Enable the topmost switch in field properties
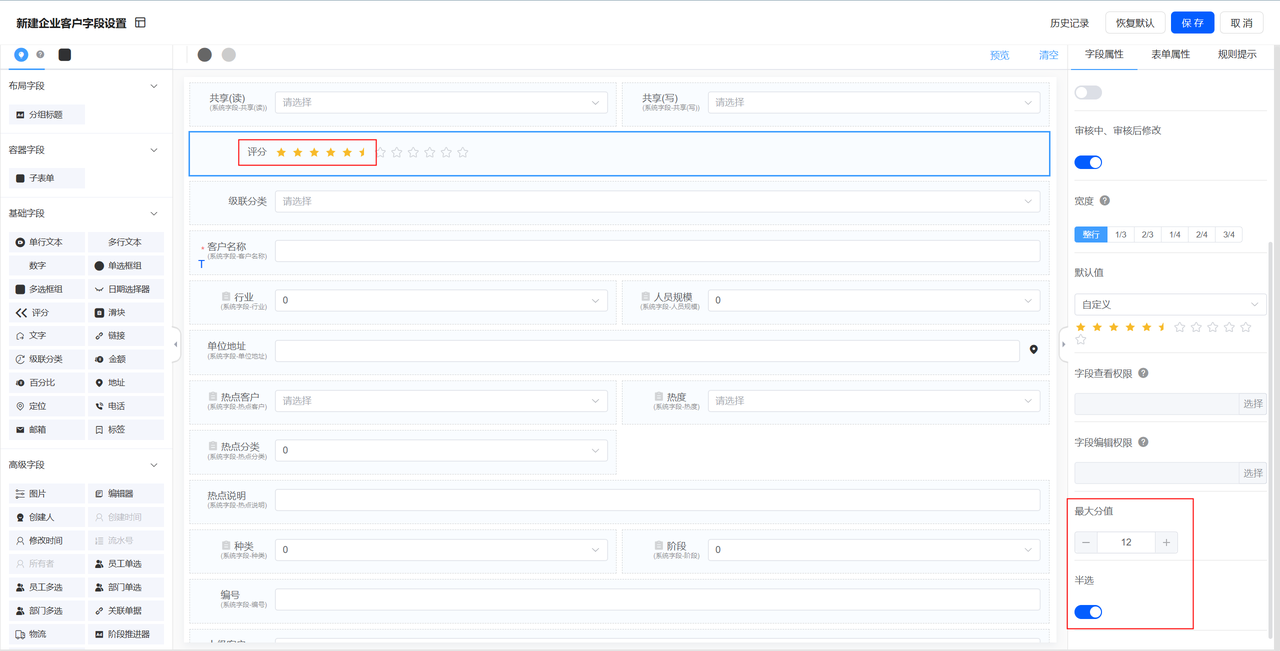1280x651 pixels. coord(1088,92)
